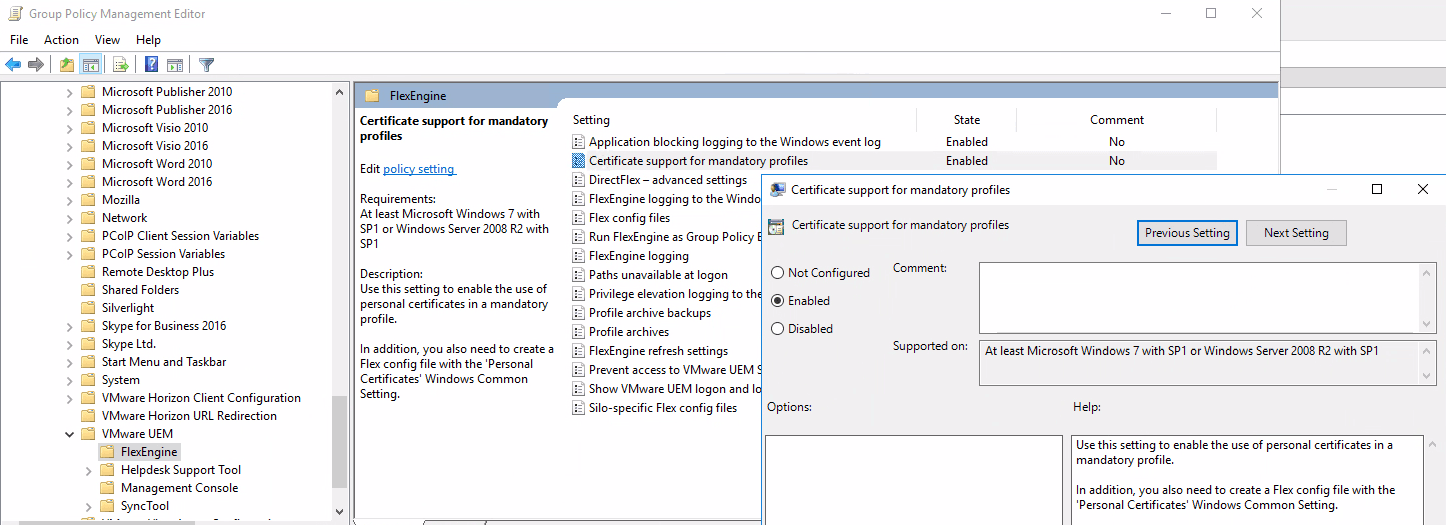Click Comment box scroll-down arrow

pyautogui.click(x=1427, y=325)
